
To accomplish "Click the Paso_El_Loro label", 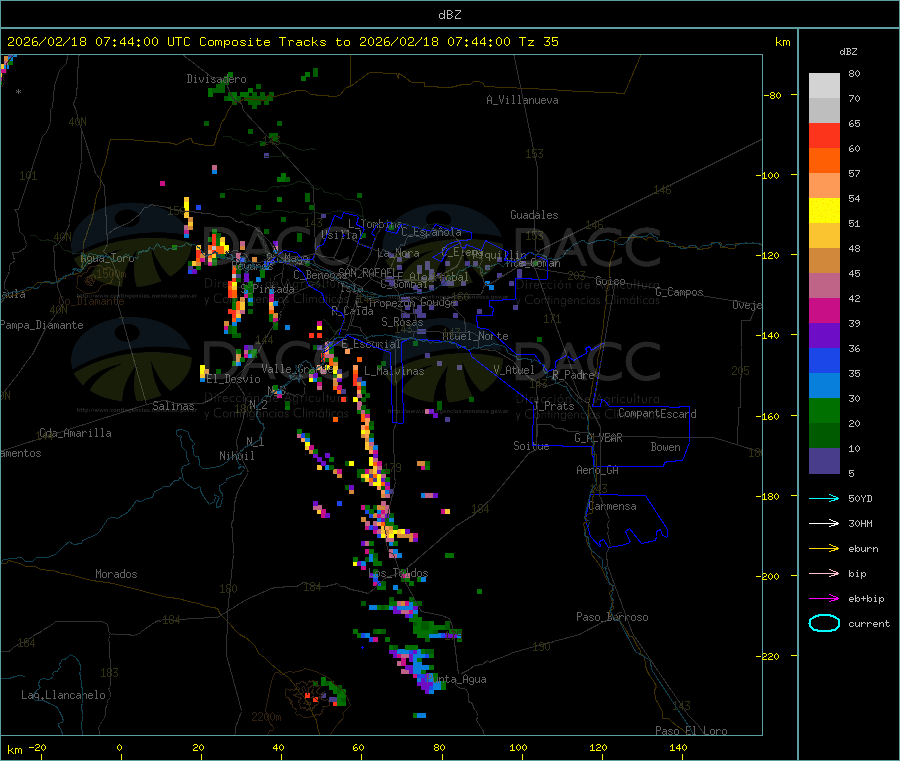I will [x=691, y=731].
